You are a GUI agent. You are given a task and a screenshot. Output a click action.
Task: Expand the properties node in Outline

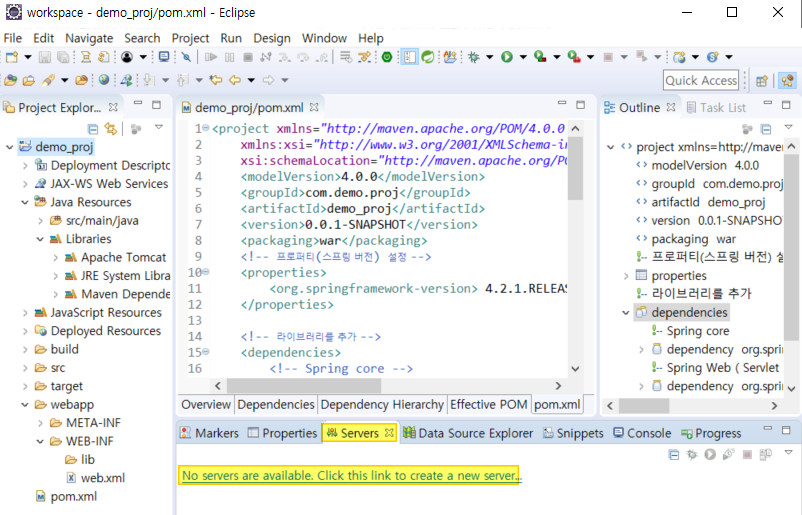[626, 276]
